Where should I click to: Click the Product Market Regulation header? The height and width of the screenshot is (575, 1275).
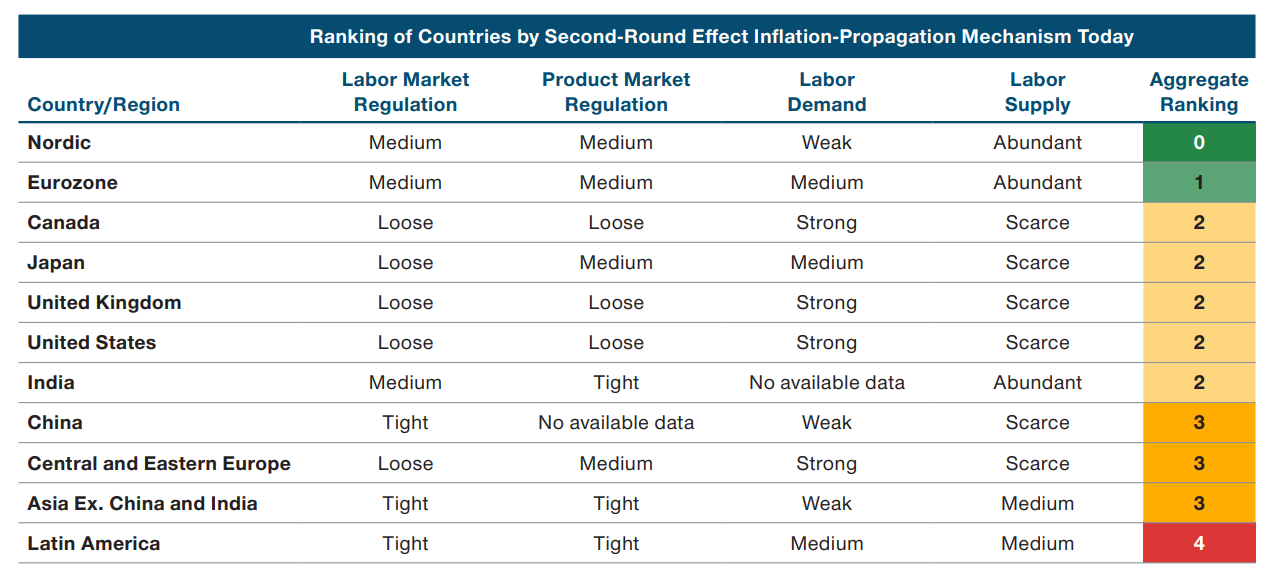(616, 92)
